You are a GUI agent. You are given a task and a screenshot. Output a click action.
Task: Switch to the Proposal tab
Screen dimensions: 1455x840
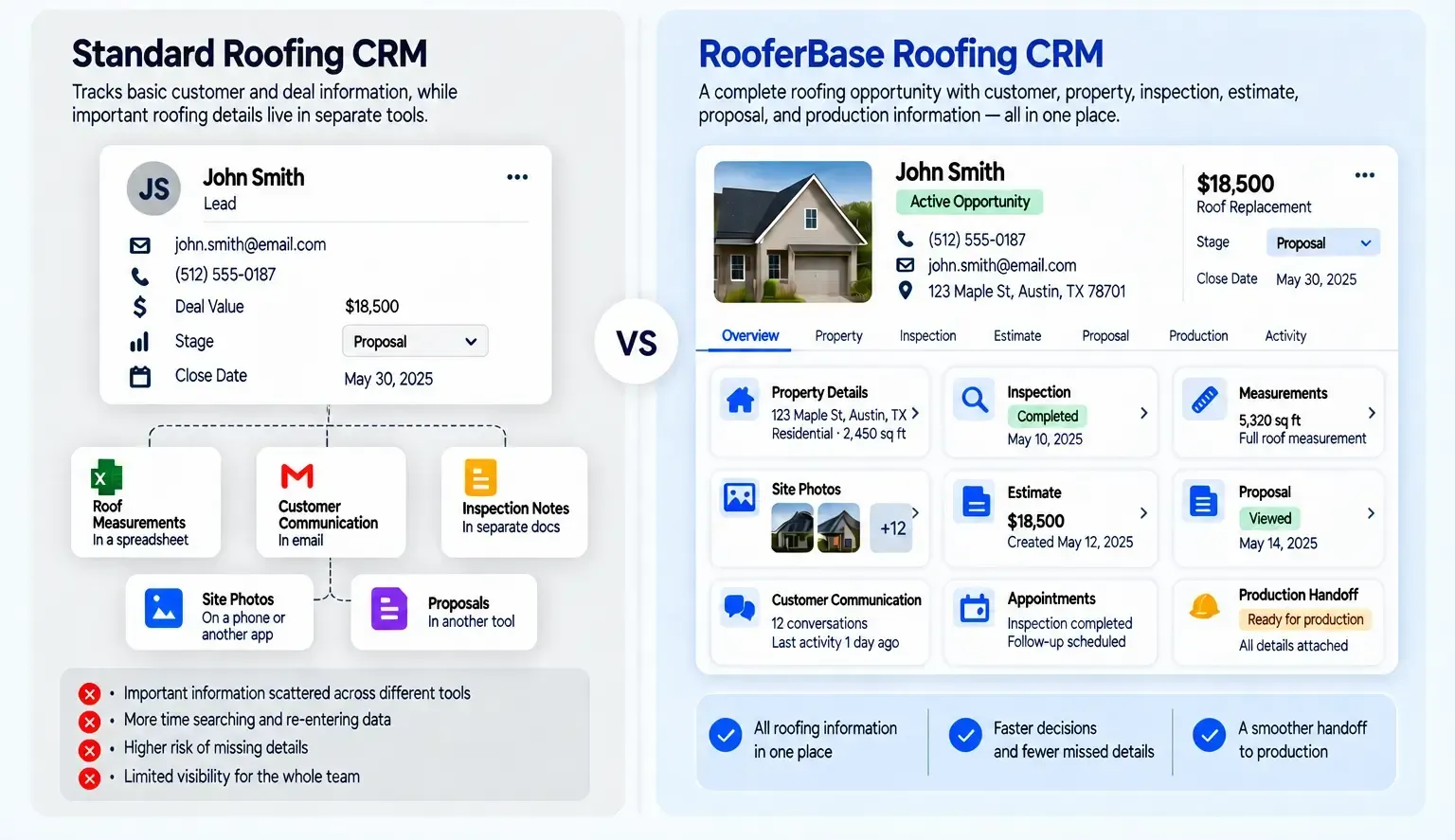coord(1105,336)
